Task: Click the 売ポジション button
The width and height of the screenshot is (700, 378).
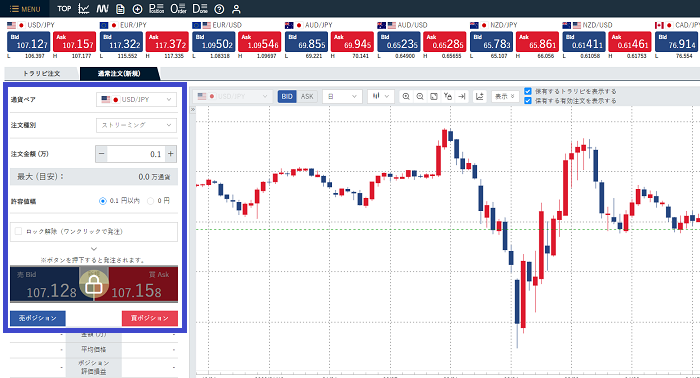Action: pos(38,318)
